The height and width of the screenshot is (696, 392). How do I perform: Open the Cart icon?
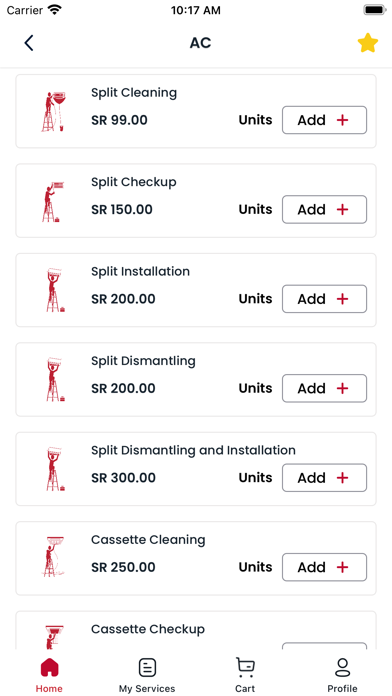pyautogui.click(x=245, y=675)
